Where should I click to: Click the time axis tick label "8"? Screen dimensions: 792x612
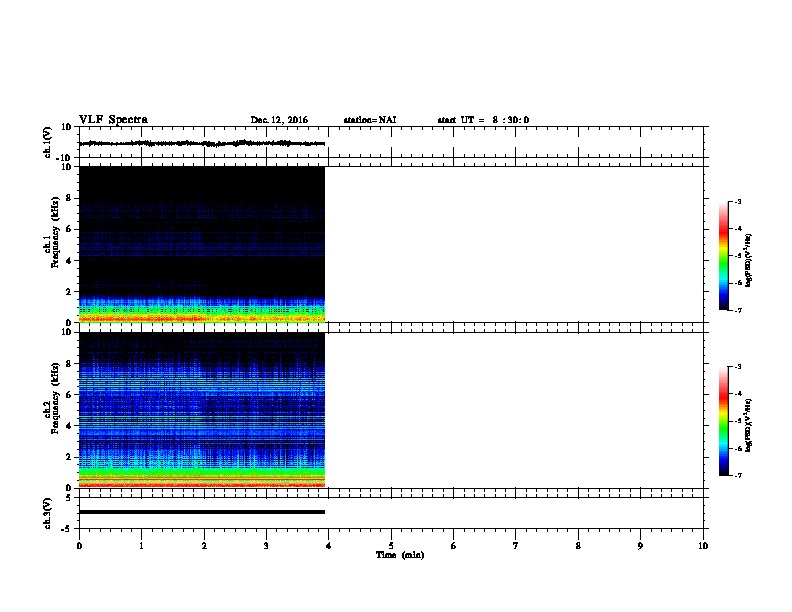(578, 546)
